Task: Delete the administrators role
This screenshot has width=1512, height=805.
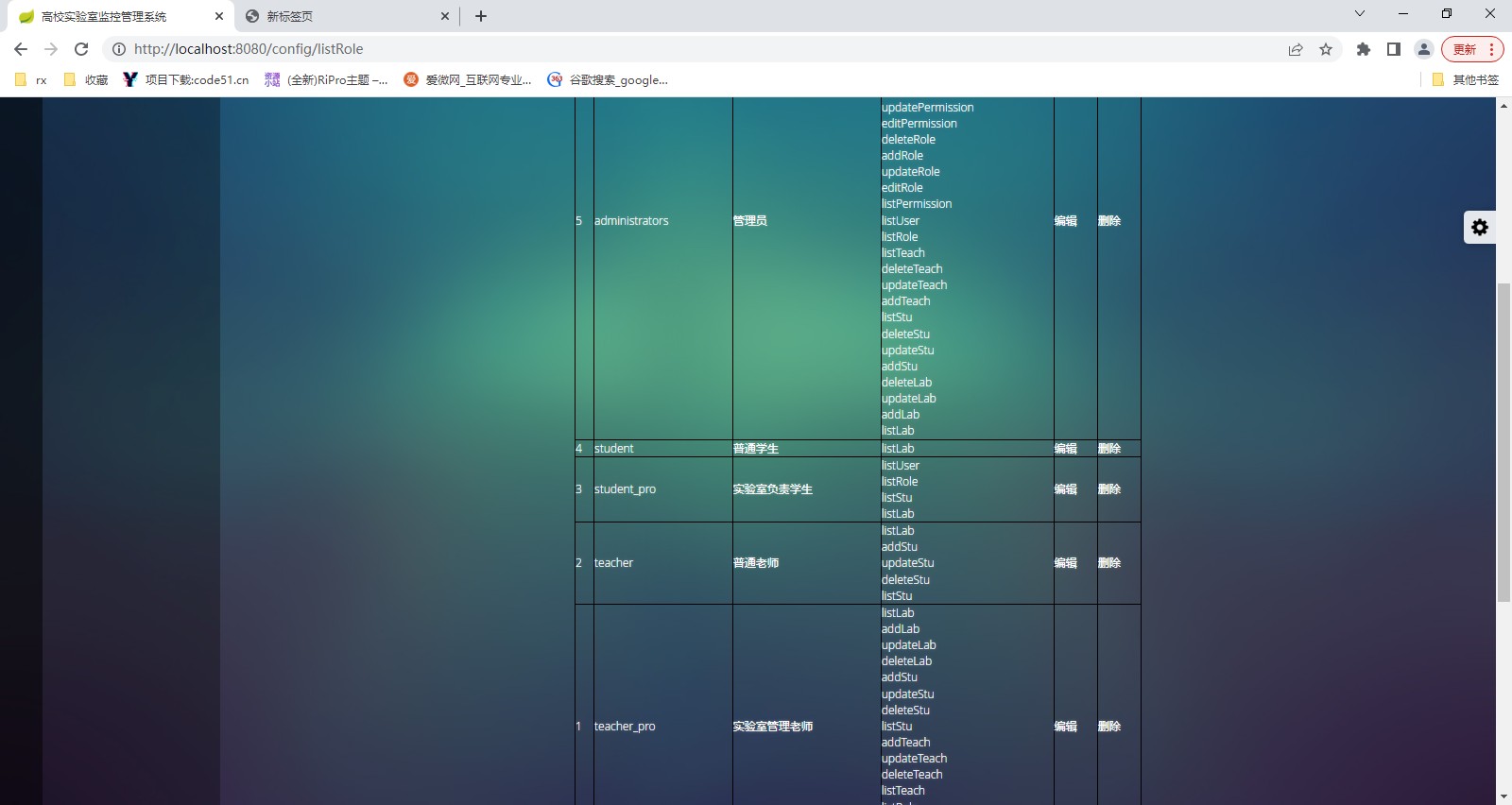Action: 1109,221
